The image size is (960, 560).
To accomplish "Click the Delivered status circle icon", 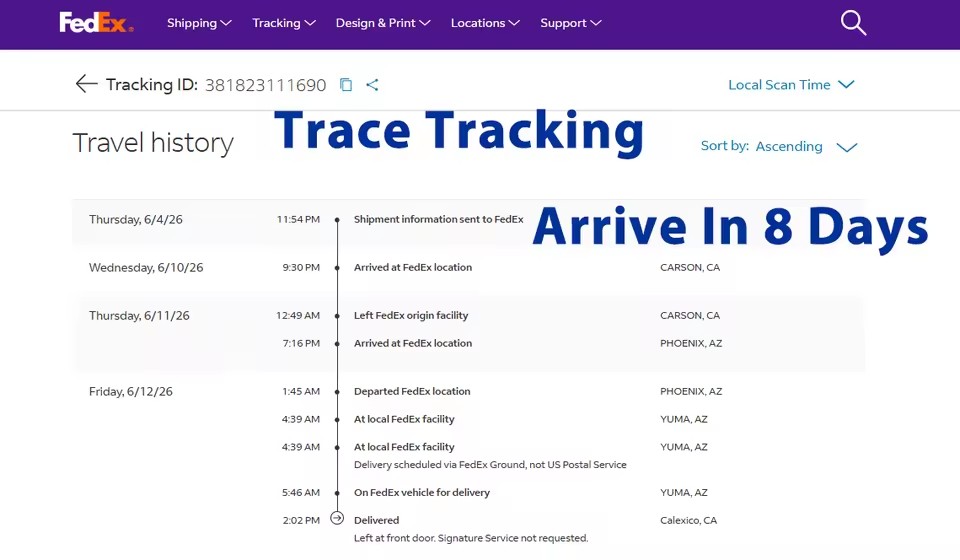I will [x=337, y=518].
